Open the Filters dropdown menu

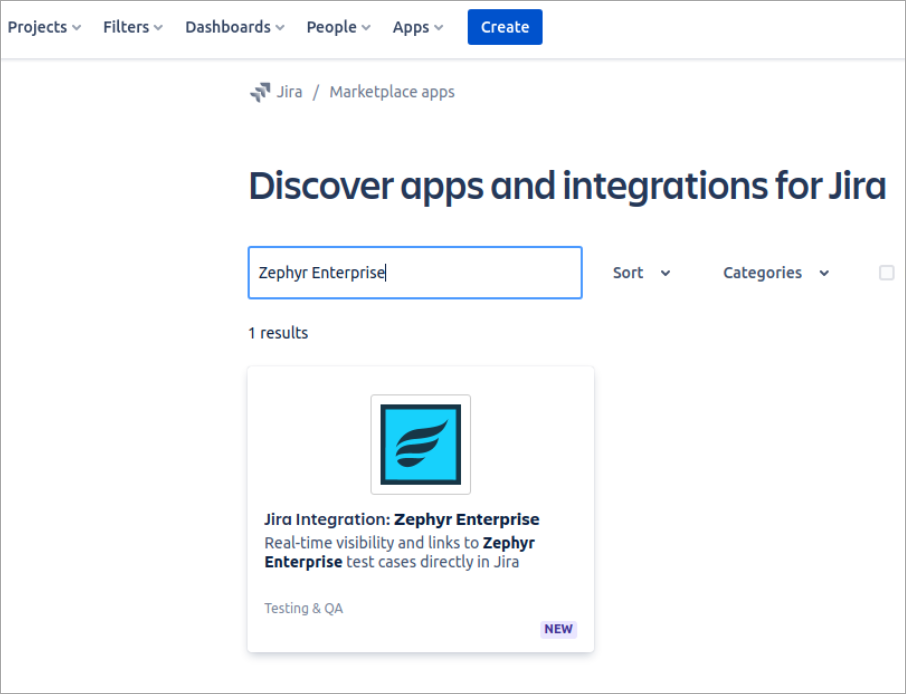pos(132,27)
